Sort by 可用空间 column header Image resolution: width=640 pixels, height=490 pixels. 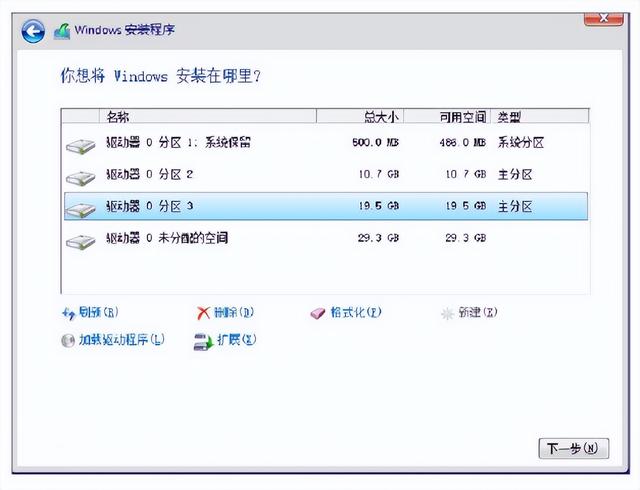447,116
